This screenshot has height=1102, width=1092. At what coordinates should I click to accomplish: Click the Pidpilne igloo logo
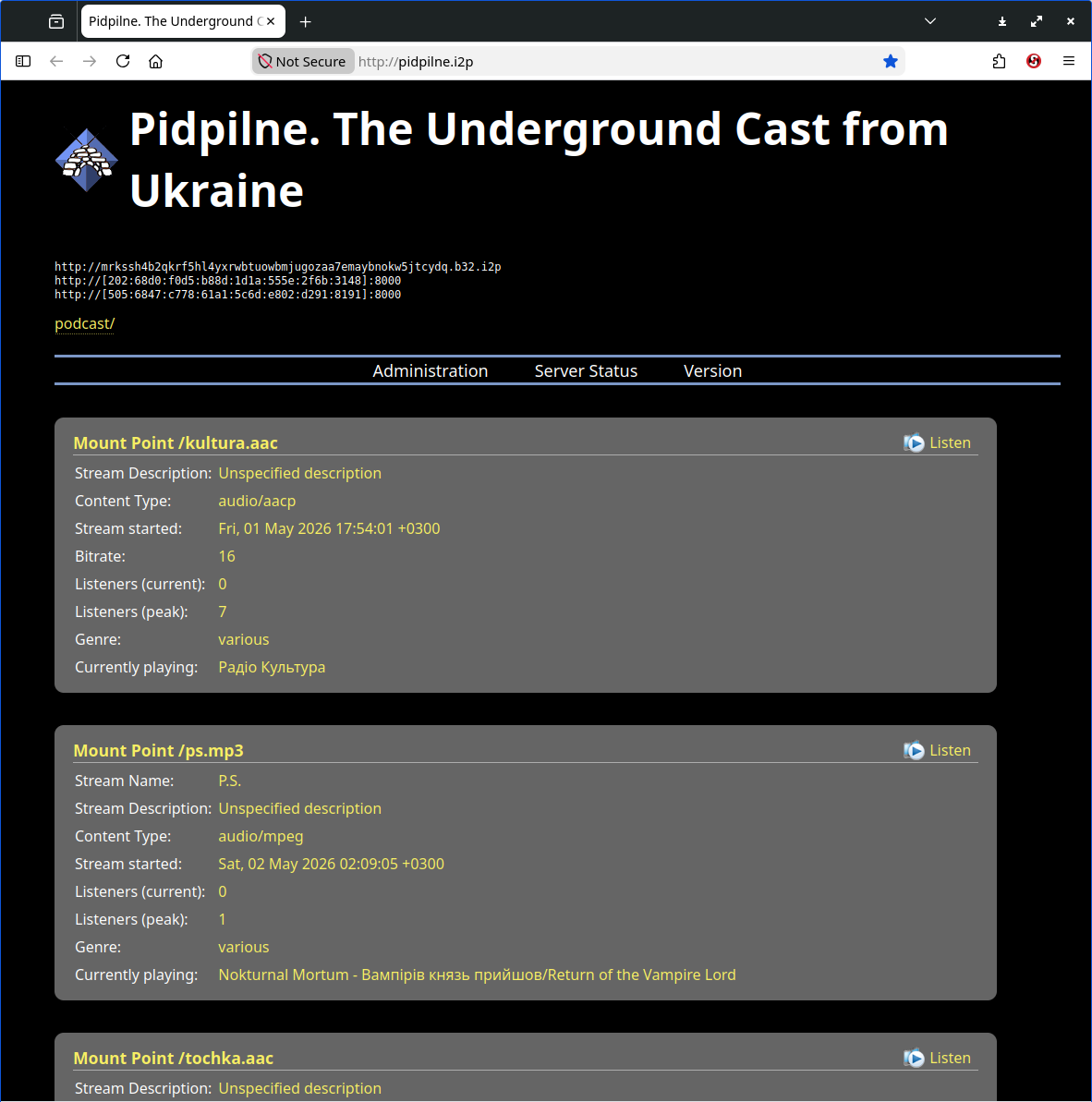pyautogui.click(x=87, y=160)
